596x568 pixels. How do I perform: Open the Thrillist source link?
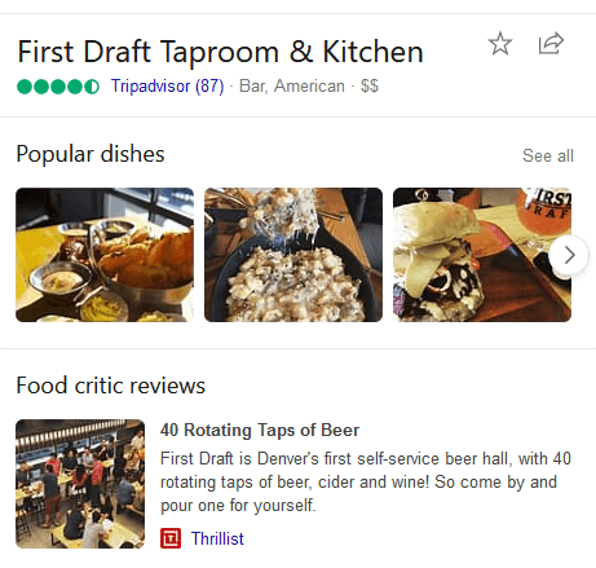[217, 538]
